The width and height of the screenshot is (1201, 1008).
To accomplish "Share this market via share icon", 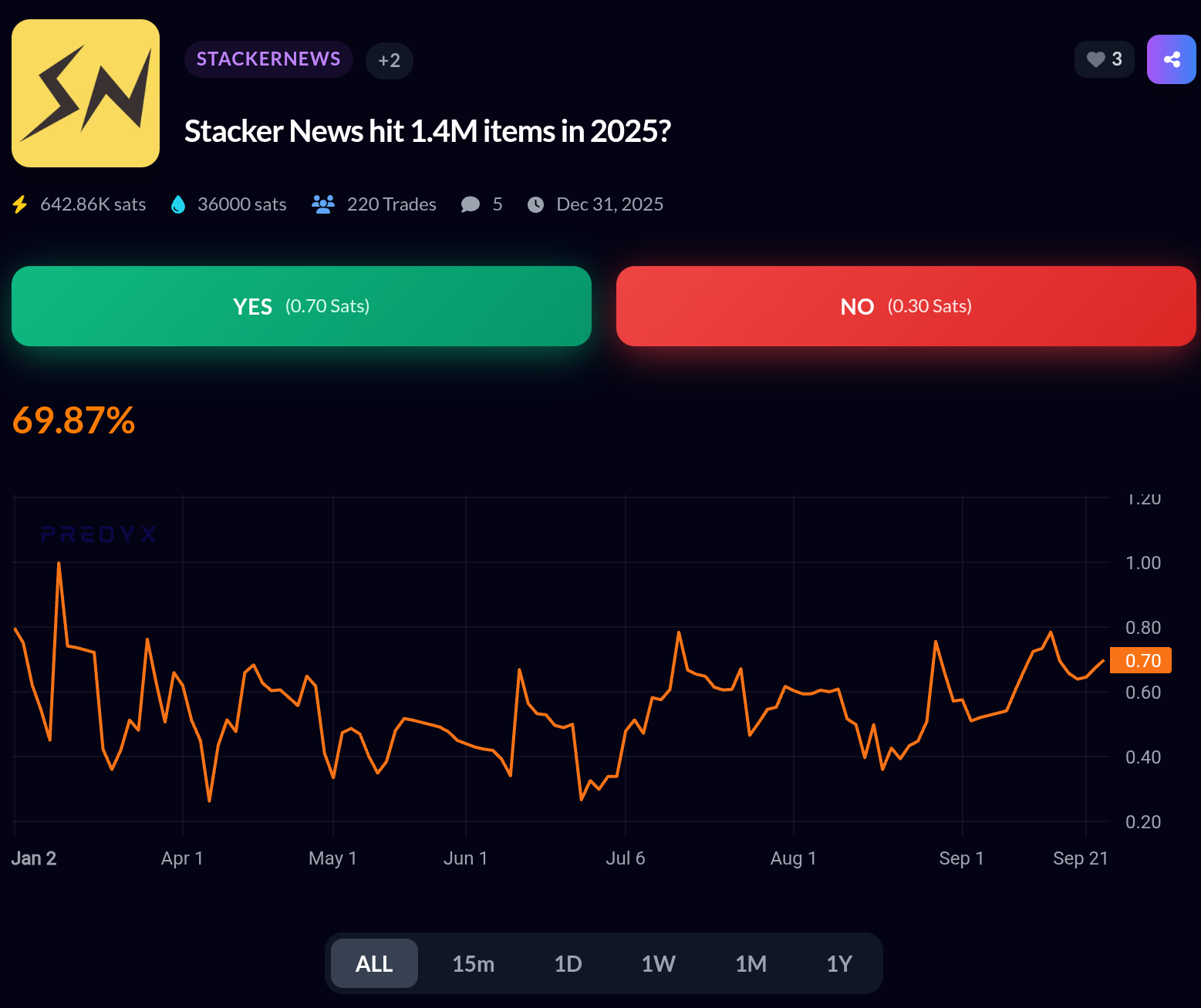I will coord(1172,59).
